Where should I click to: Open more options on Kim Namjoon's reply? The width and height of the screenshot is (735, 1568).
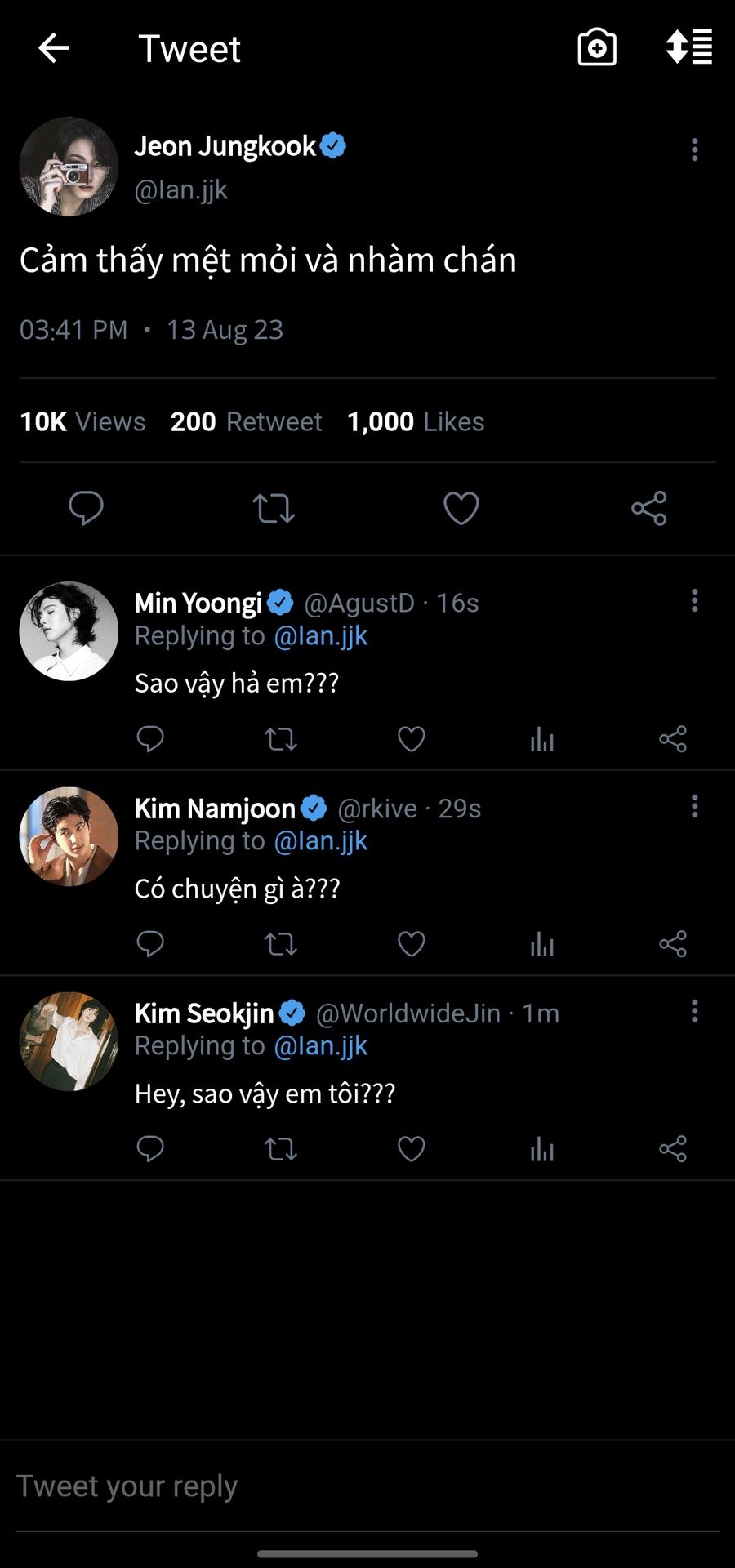point(695,806)
